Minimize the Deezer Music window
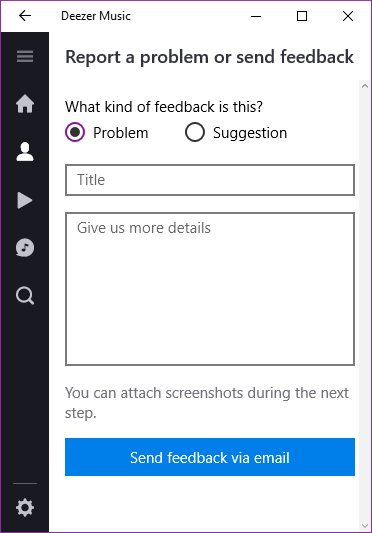 [x=256, y=16]
